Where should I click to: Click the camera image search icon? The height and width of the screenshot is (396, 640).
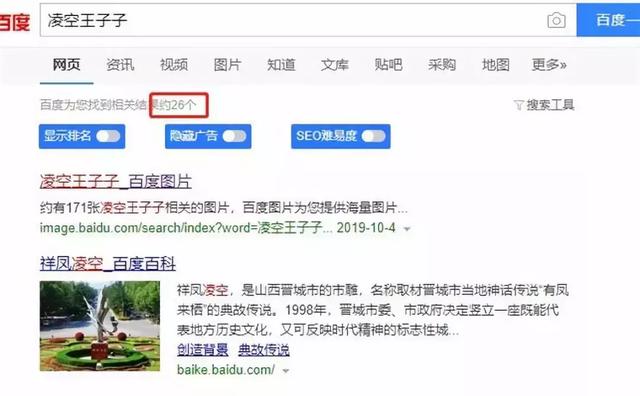pos(556,20)
